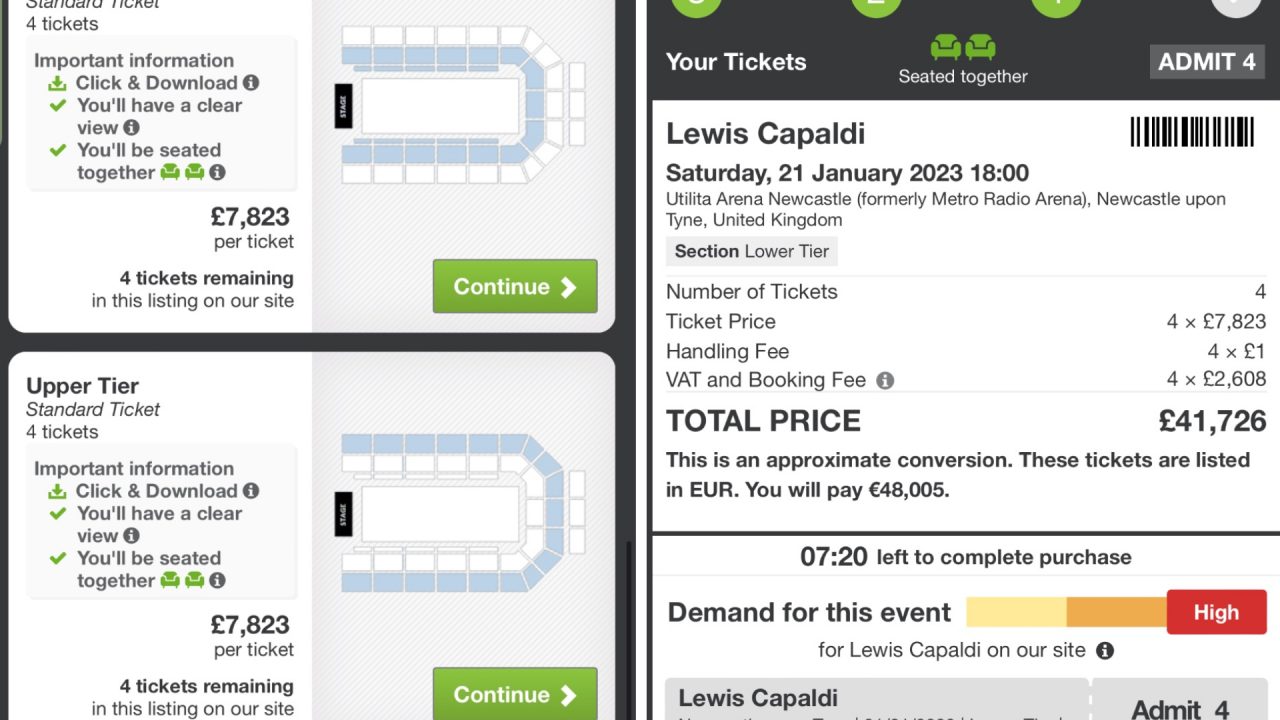Click the ADMIT 4 badge in the header

coord(1207,61)
